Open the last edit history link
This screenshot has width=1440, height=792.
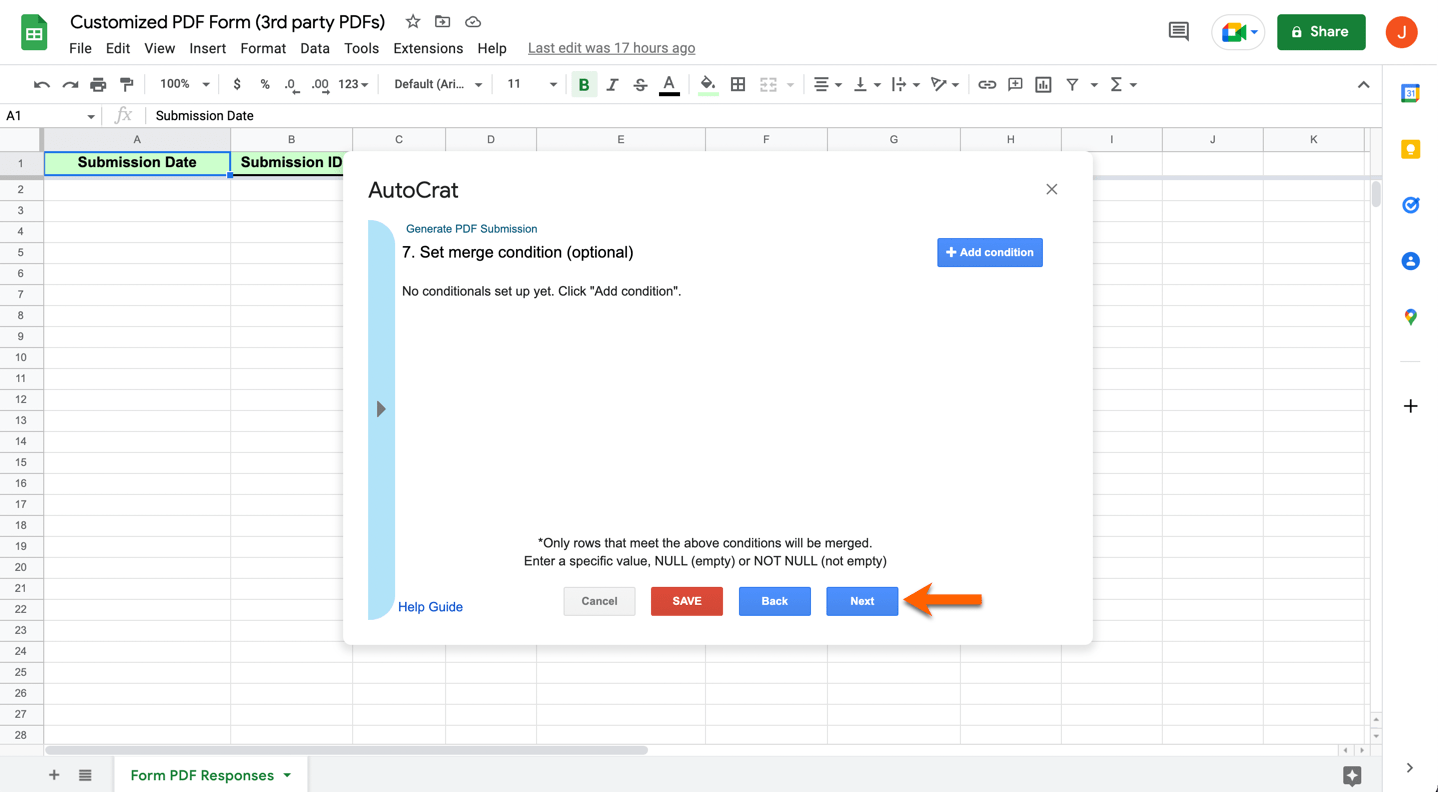tap(611, 48)
